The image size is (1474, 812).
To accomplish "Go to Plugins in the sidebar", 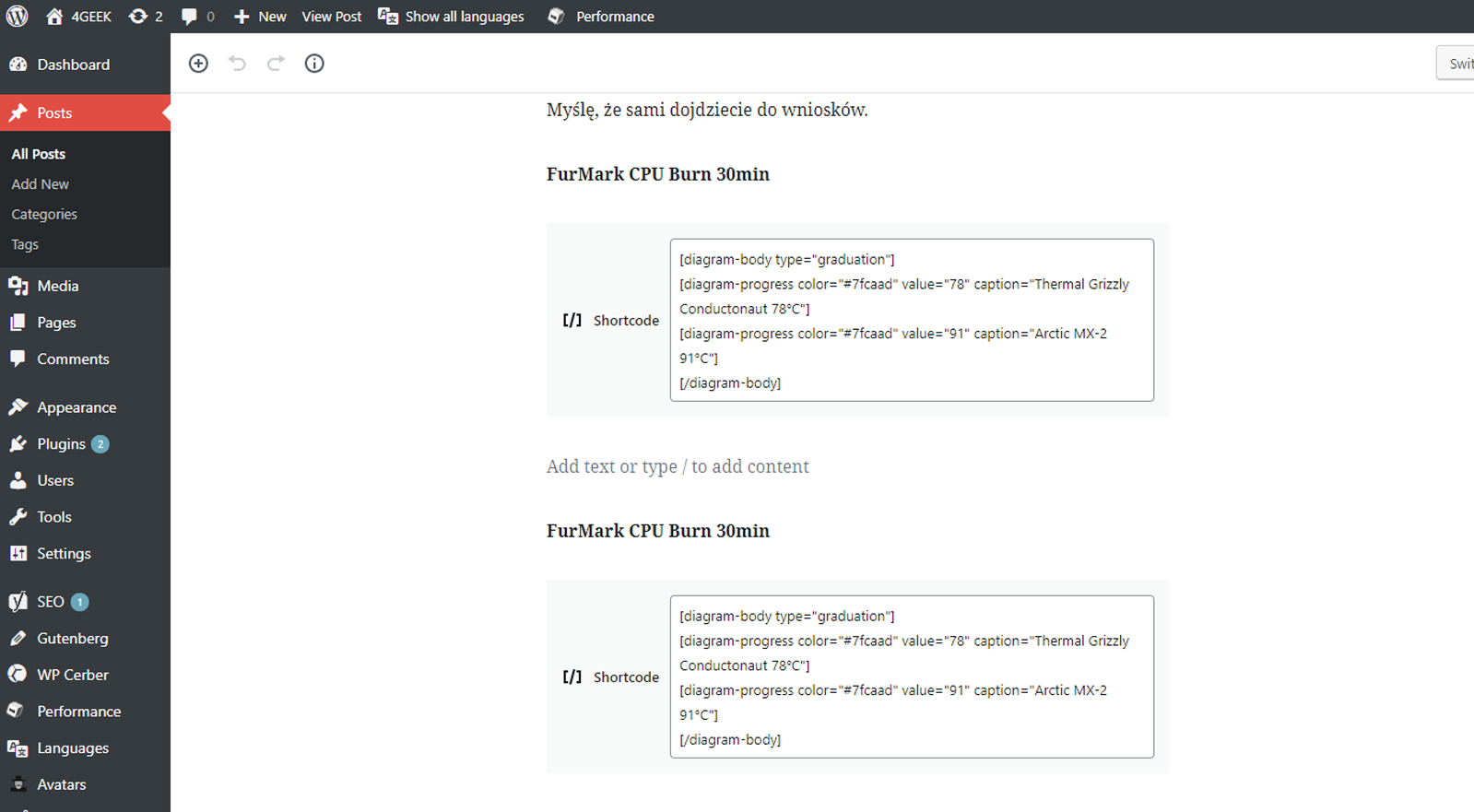I will (x=61, y=444).
